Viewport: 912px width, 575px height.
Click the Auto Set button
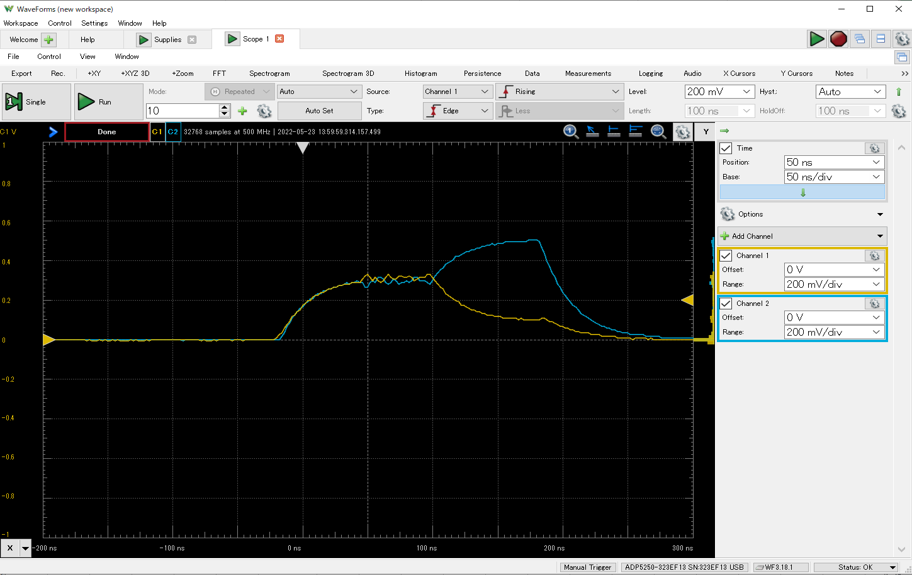[x=319, y=111]
